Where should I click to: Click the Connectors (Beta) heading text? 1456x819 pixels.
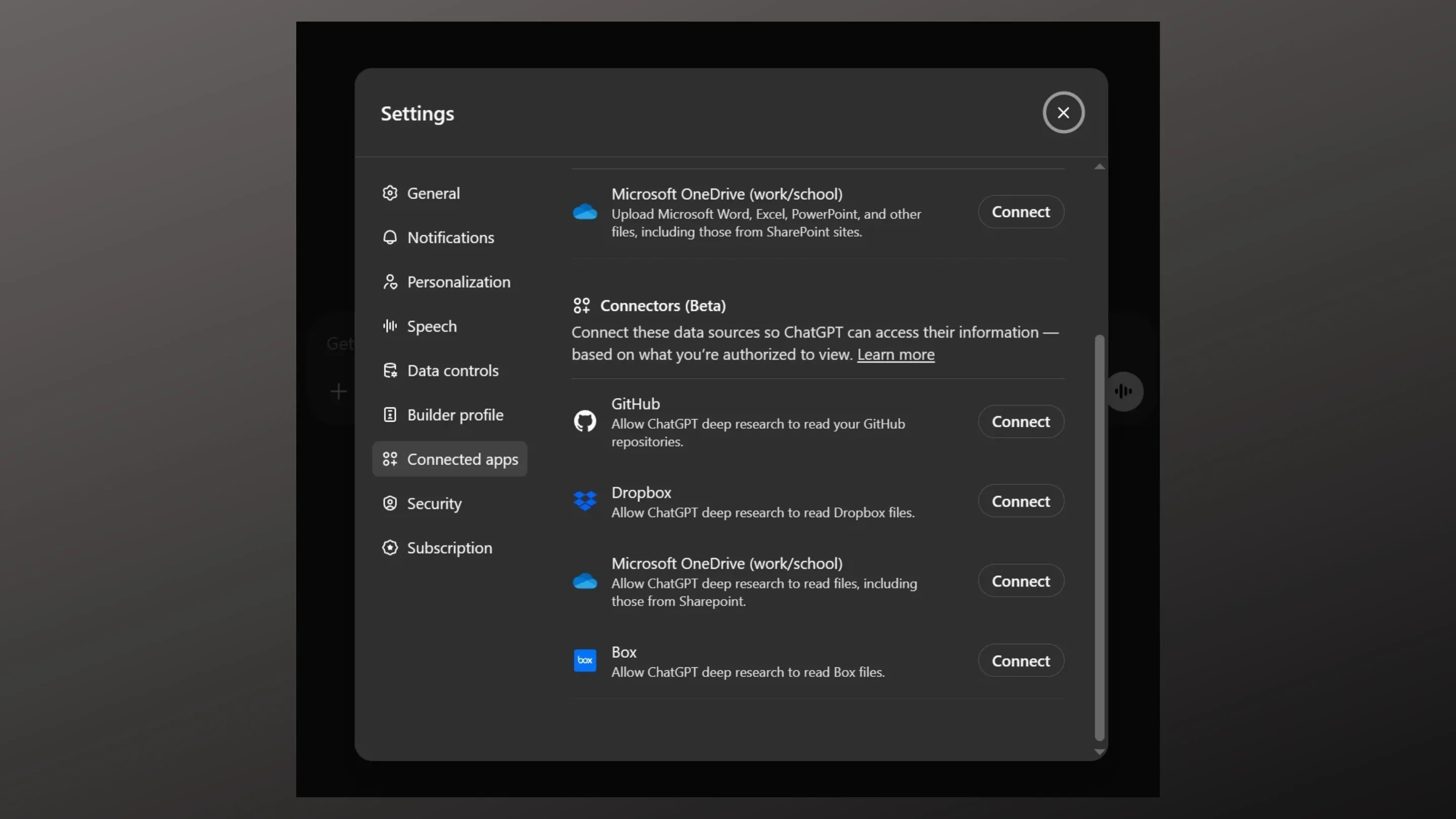[663, 306]
